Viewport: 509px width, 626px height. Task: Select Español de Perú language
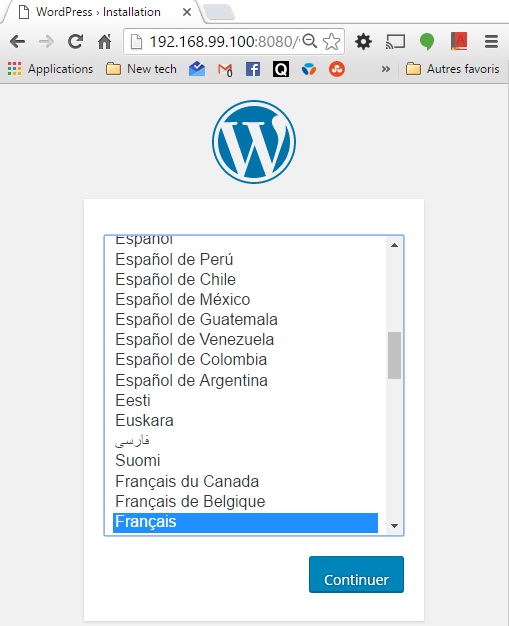pos(246,260)
